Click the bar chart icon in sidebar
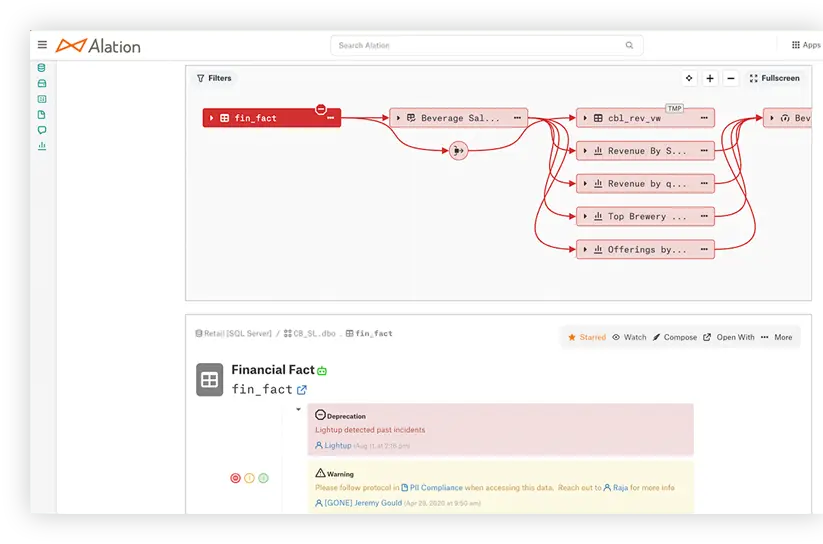Image resolution: width=823 pixels, height=544 pixels. [x=42, y=146]
